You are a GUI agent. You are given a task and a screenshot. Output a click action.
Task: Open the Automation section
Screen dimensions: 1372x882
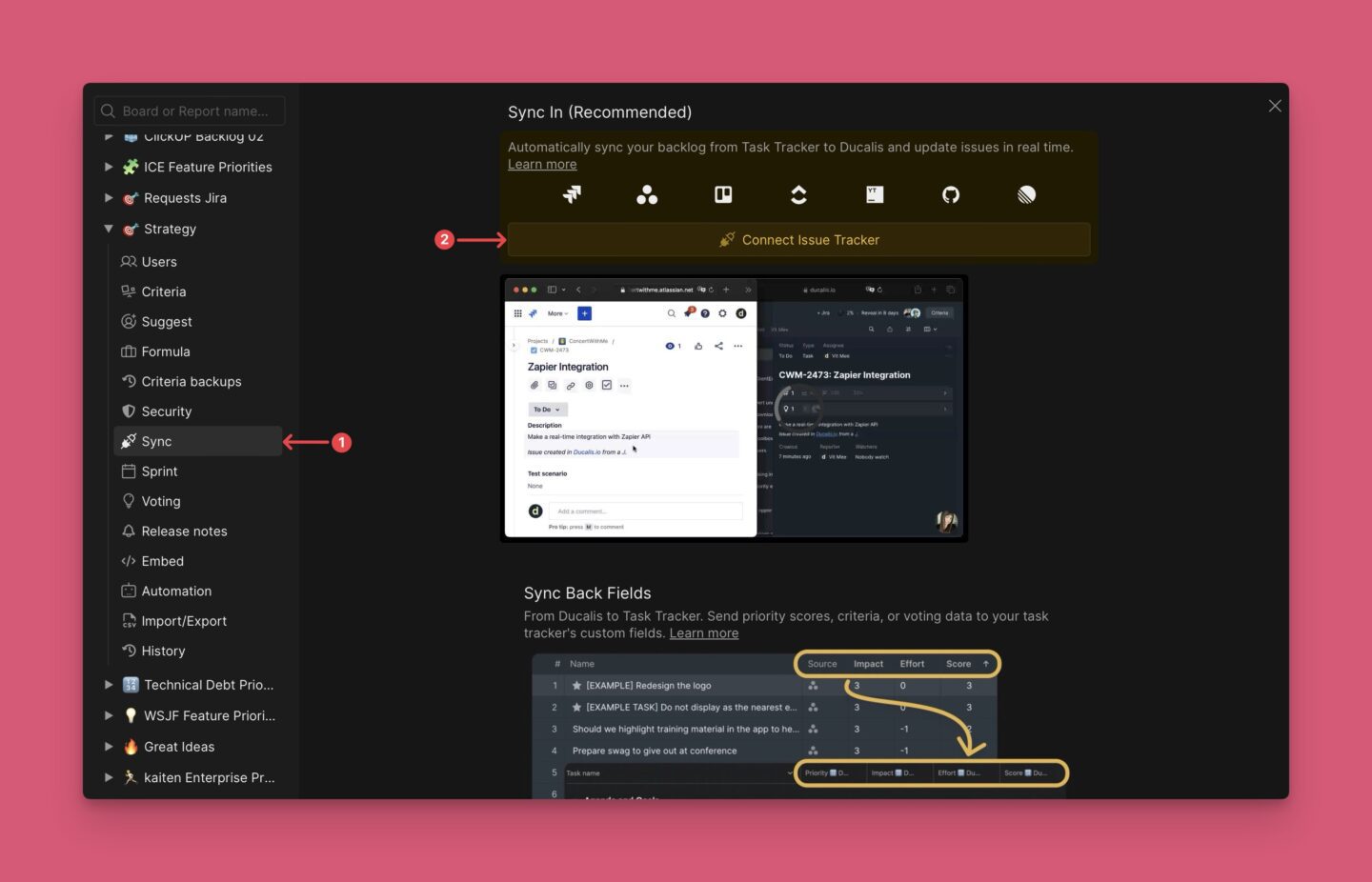(x=176, y=591)
